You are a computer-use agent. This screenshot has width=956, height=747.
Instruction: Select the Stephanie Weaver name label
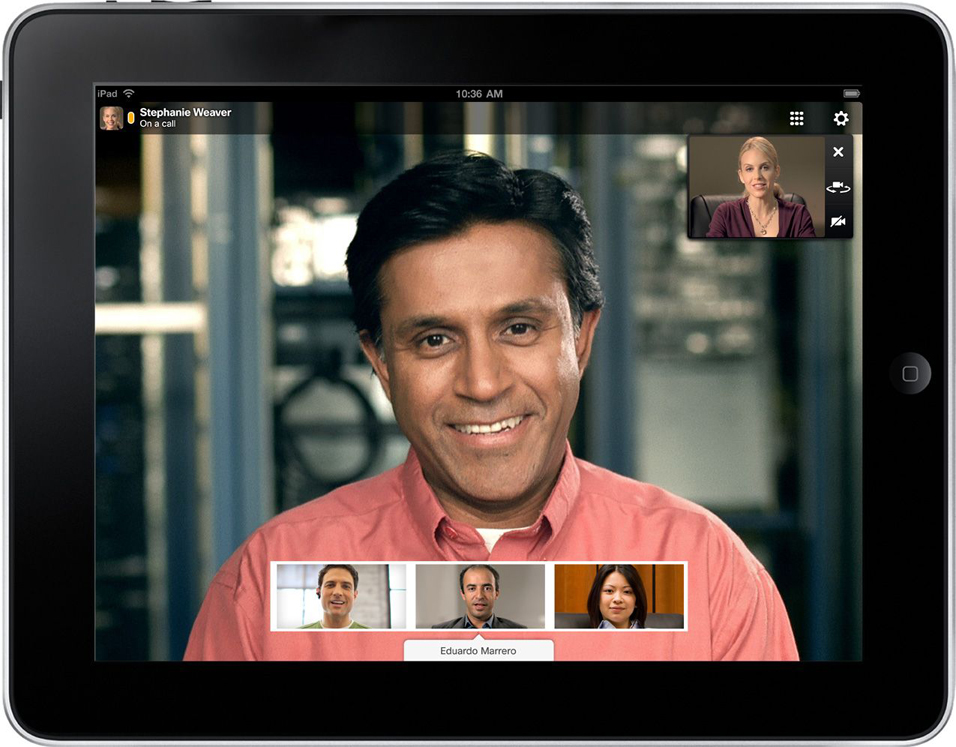coord(185,112)
